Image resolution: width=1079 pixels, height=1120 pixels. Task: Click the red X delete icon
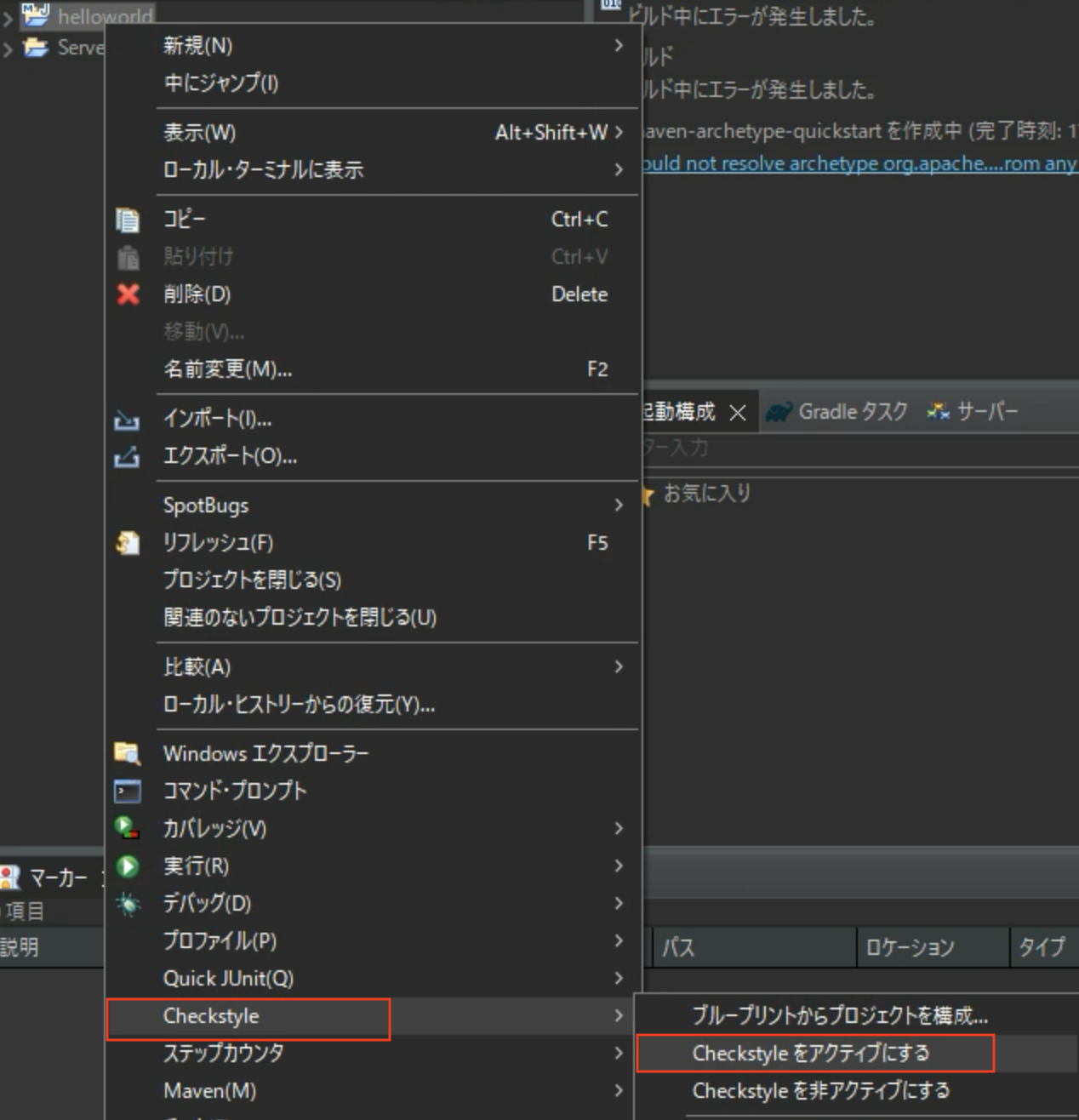(128, 294)
